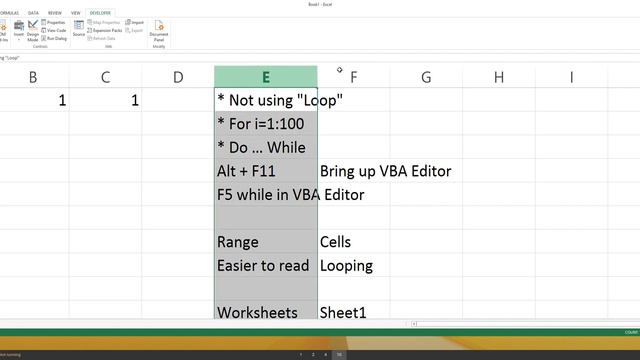The image size is (640, 360).
Task: Open the Insert controls button
Action: point(19,30)
